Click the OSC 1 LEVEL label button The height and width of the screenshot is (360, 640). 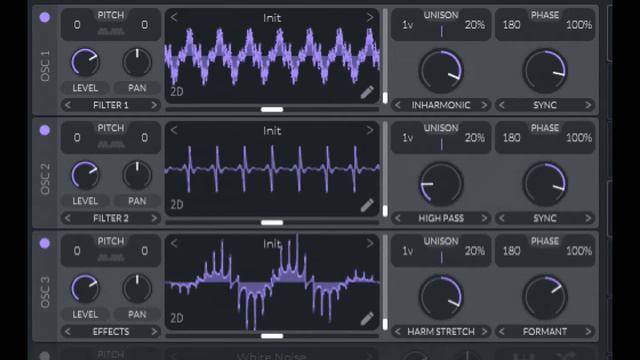pyautogui.click(x=85, y=88)
